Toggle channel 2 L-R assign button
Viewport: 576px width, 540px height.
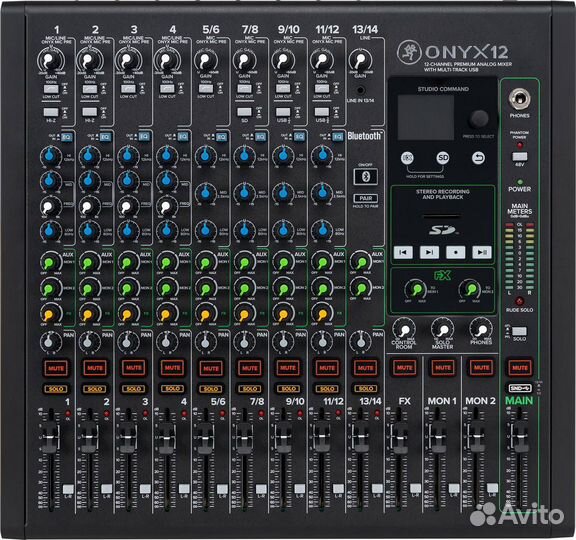[x=107, y=489]
